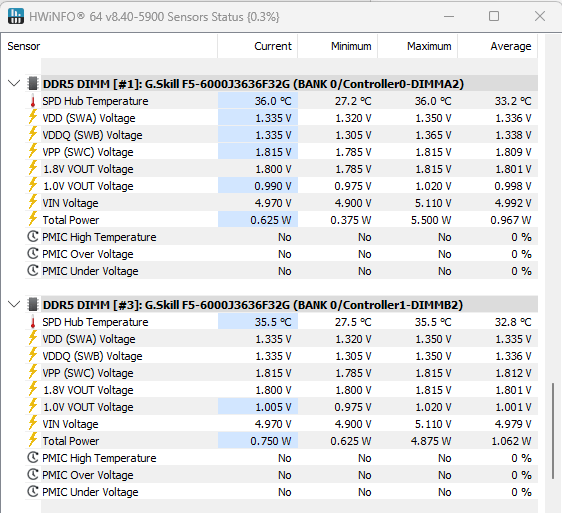Select DIMM #3 1.0V VOUT Voltage row

[281, 407]
